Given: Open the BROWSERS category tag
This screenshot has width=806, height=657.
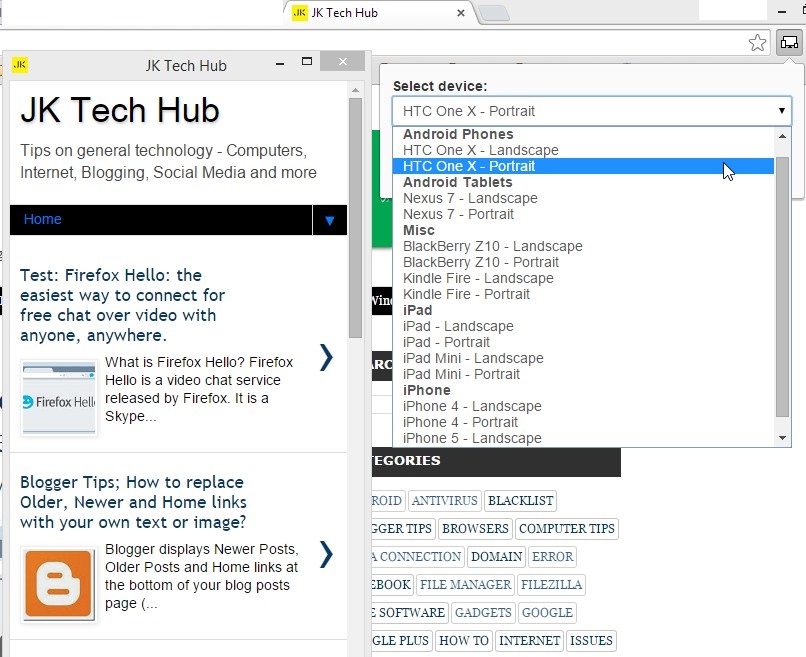Looking at the screenshot, I should (x=475, y=528).
